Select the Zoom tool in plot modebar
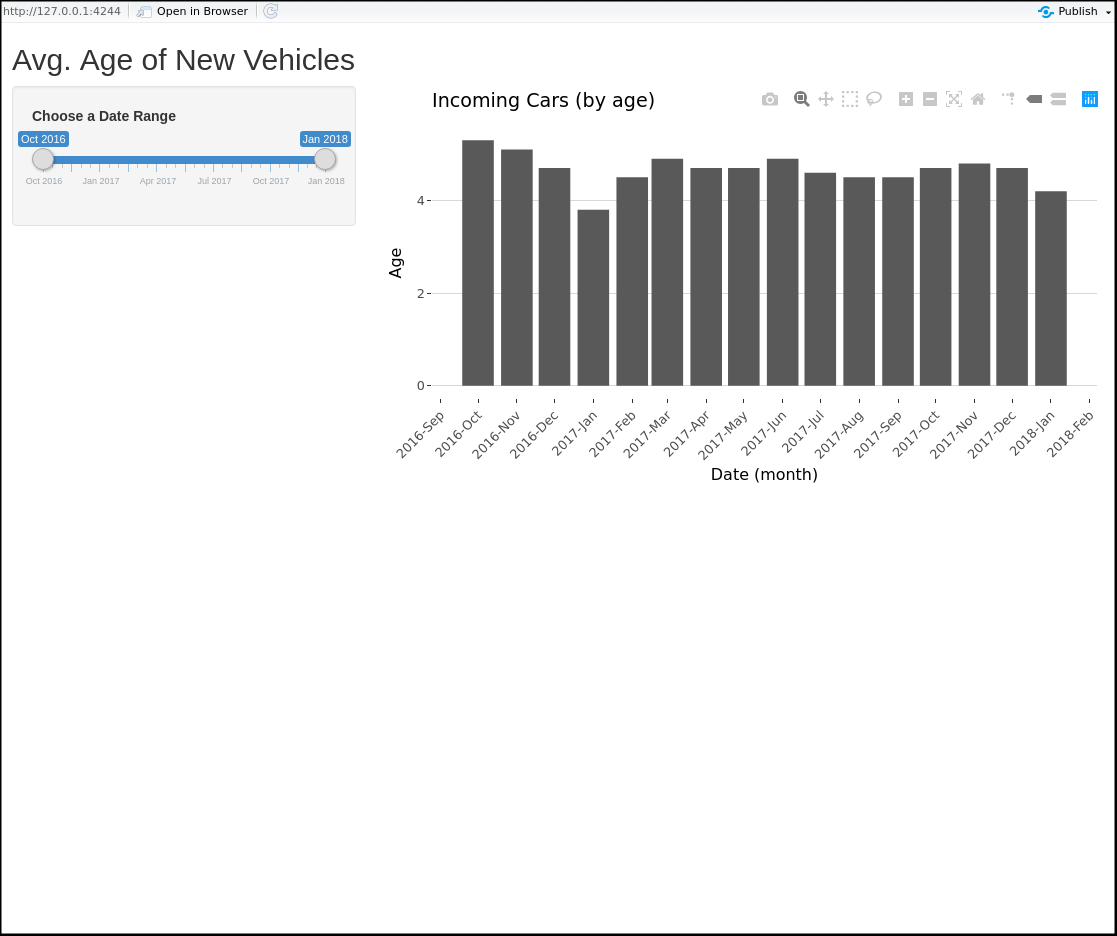The width and height of the screenshot is (1117, 936). pos(802,99)
